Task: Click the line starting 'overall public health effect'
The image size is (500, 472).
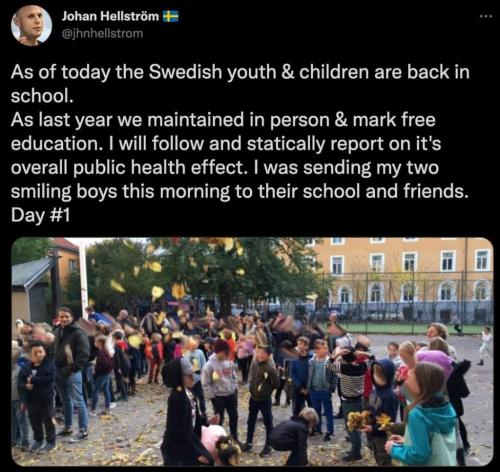Action: 225,168
